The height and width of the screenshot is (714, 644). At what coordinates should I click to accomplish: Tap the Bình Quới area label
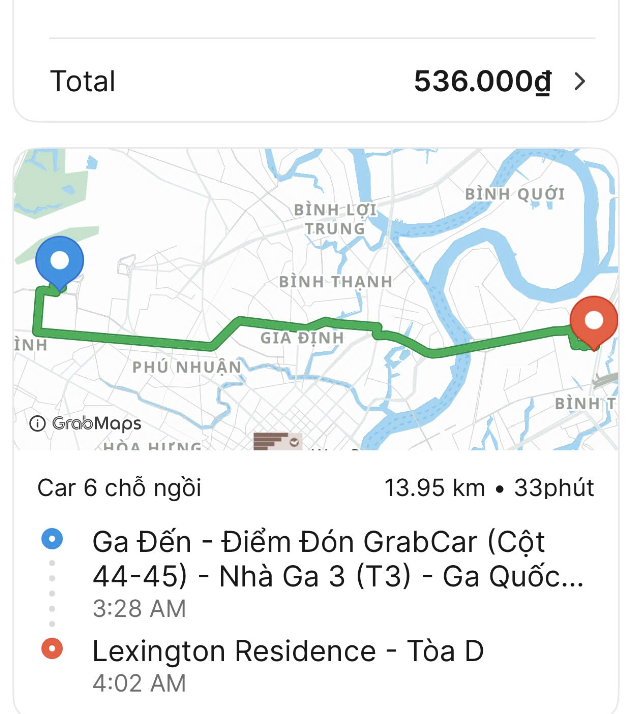514,194
